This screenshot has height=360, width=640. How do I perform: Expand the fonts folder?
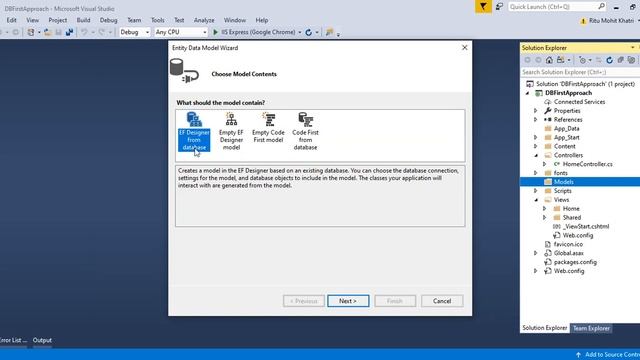coord(536,173)
